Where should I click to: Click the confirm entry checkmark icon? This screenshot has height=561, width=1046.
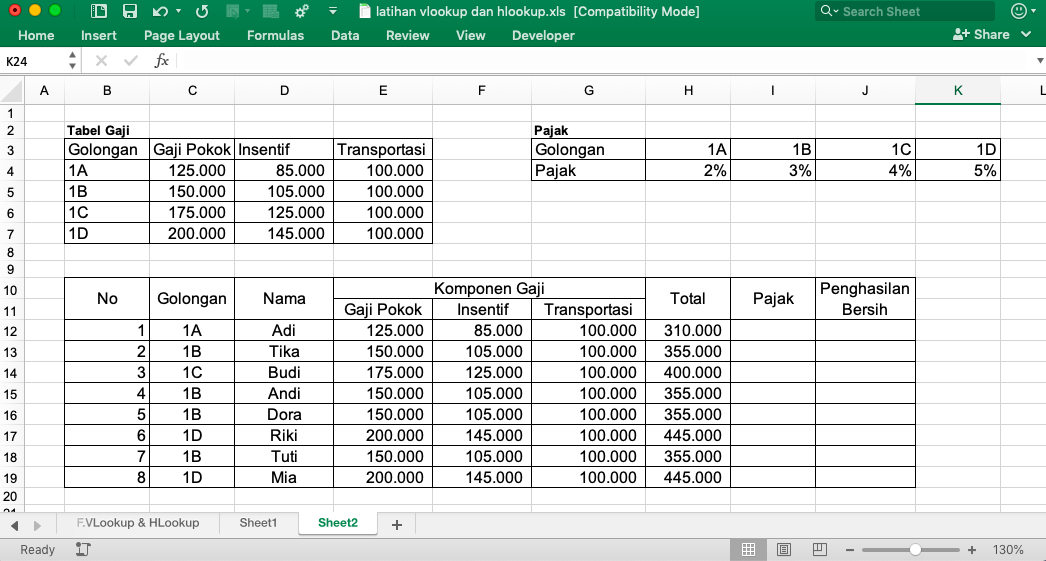[131, 61]
